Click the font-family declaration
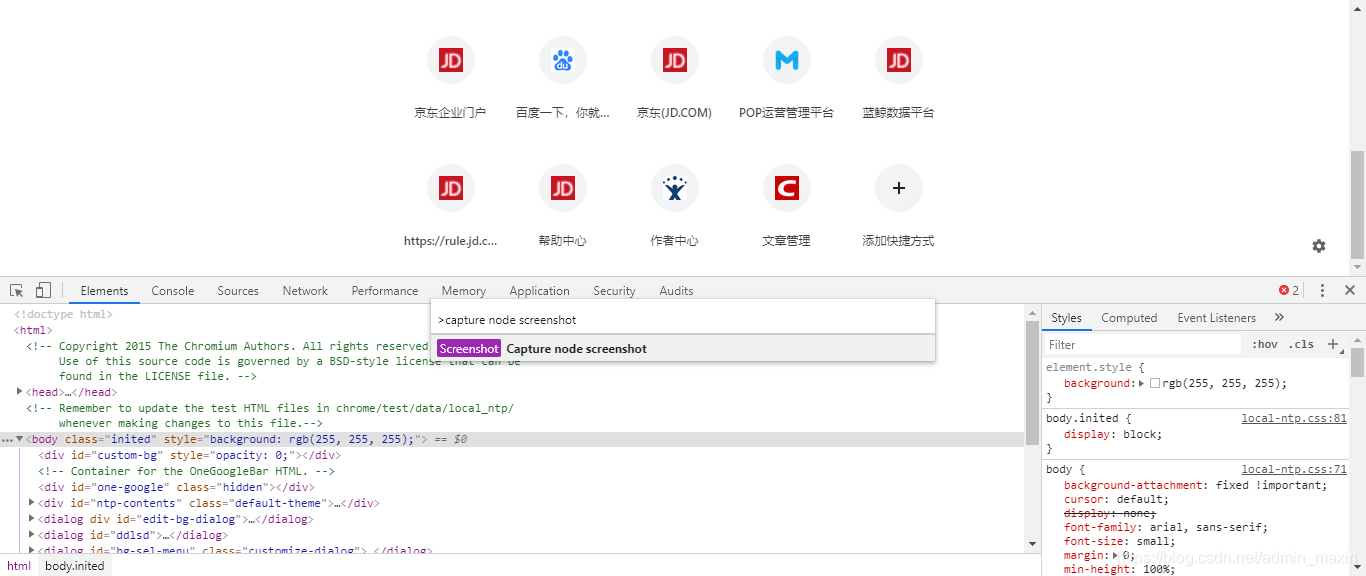Image resolution: width=1366 pixels, height=576 pixels. 1166,527
